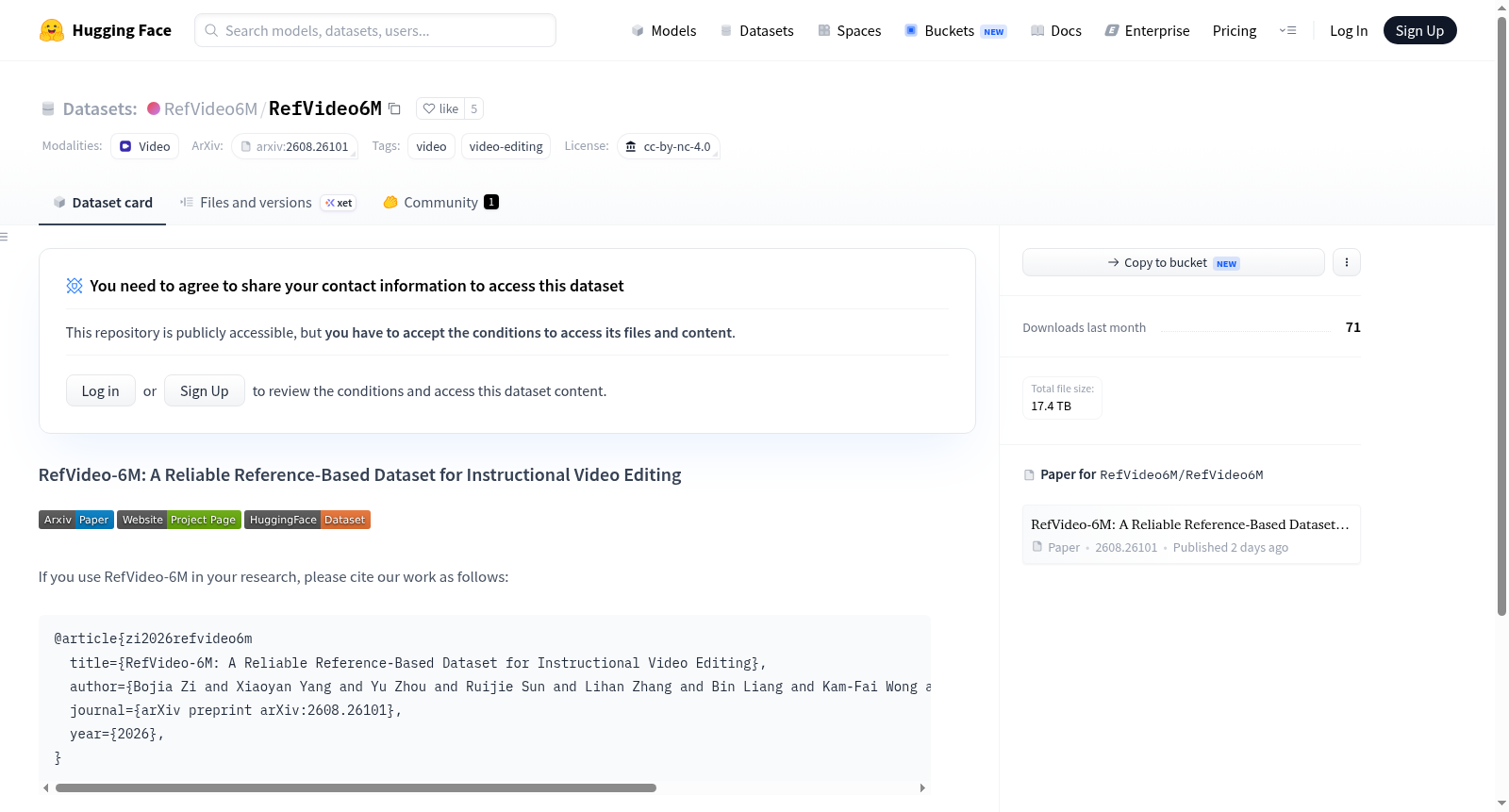Click the code block right scroll arrow
The width and height of the screenshot is (1509, 812).
click(x=922, y=787)
